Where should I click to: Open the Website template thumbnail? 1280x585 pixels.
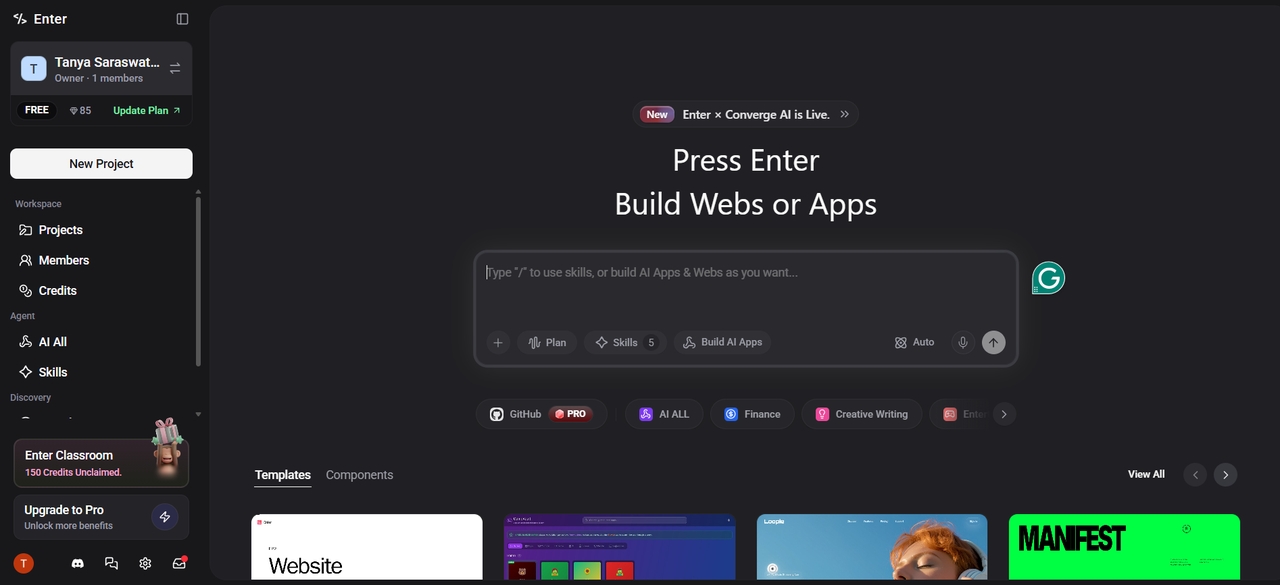pos(367,547)
